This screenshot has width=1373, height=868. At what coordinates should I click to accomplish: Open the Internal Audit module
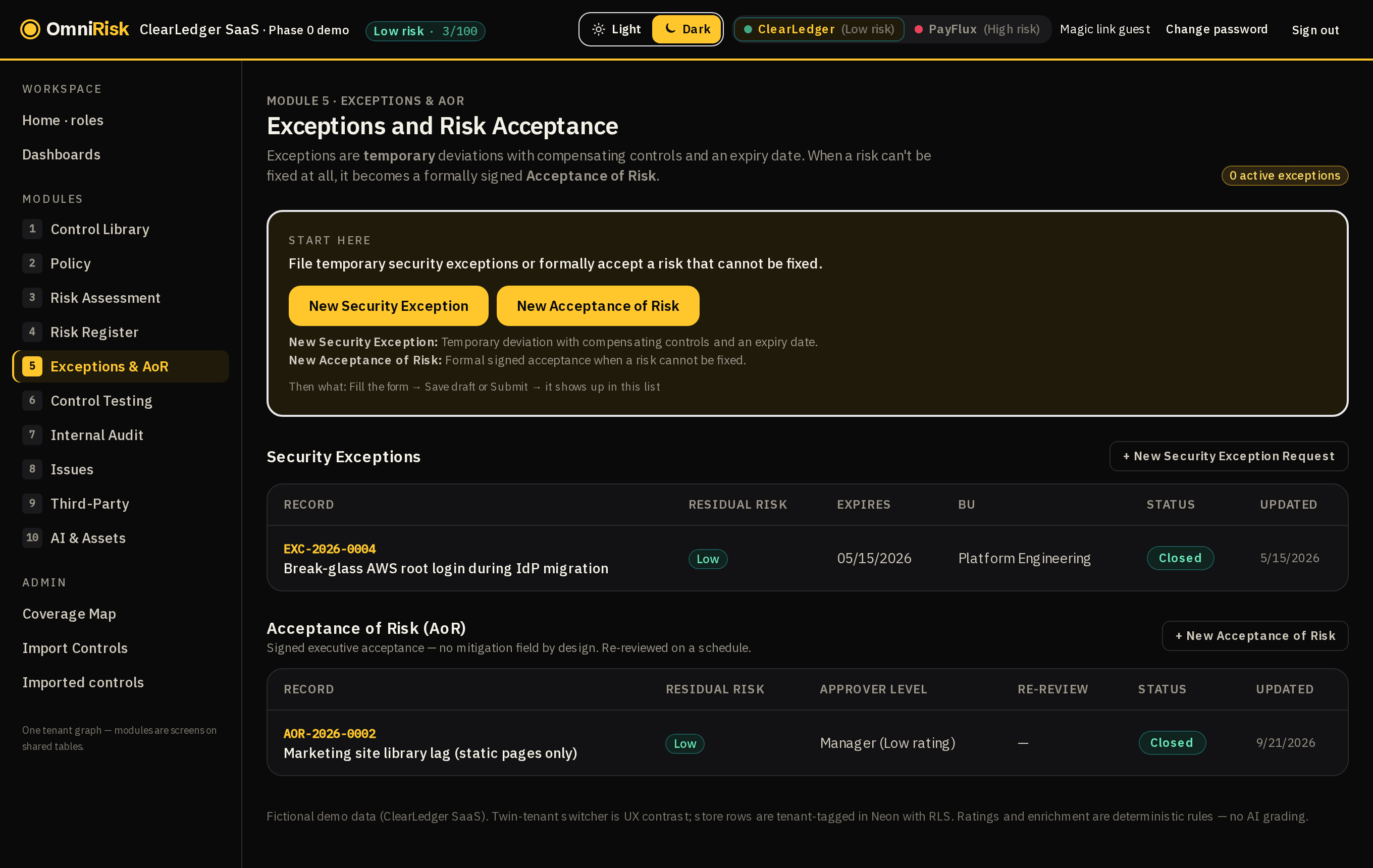click(x=121, y=435)
